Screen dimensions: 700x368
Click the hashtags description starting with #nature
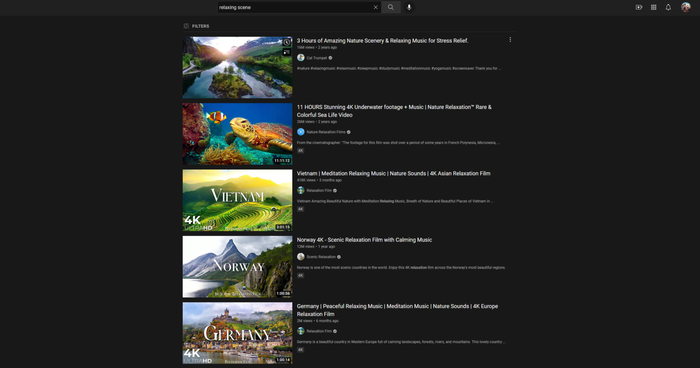coord(399,68)
